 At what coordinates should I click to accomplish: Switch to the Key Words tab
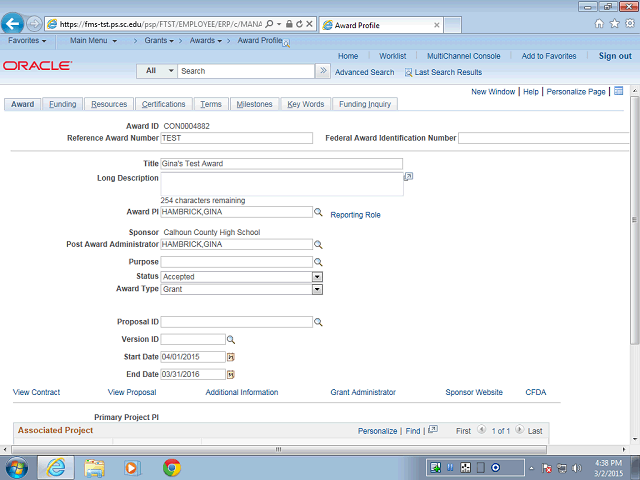(306, 104)
